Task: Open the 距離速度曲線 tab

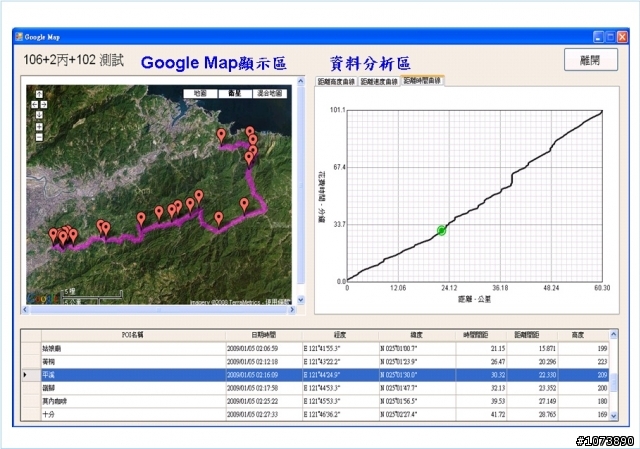Action: coord(379,82)
